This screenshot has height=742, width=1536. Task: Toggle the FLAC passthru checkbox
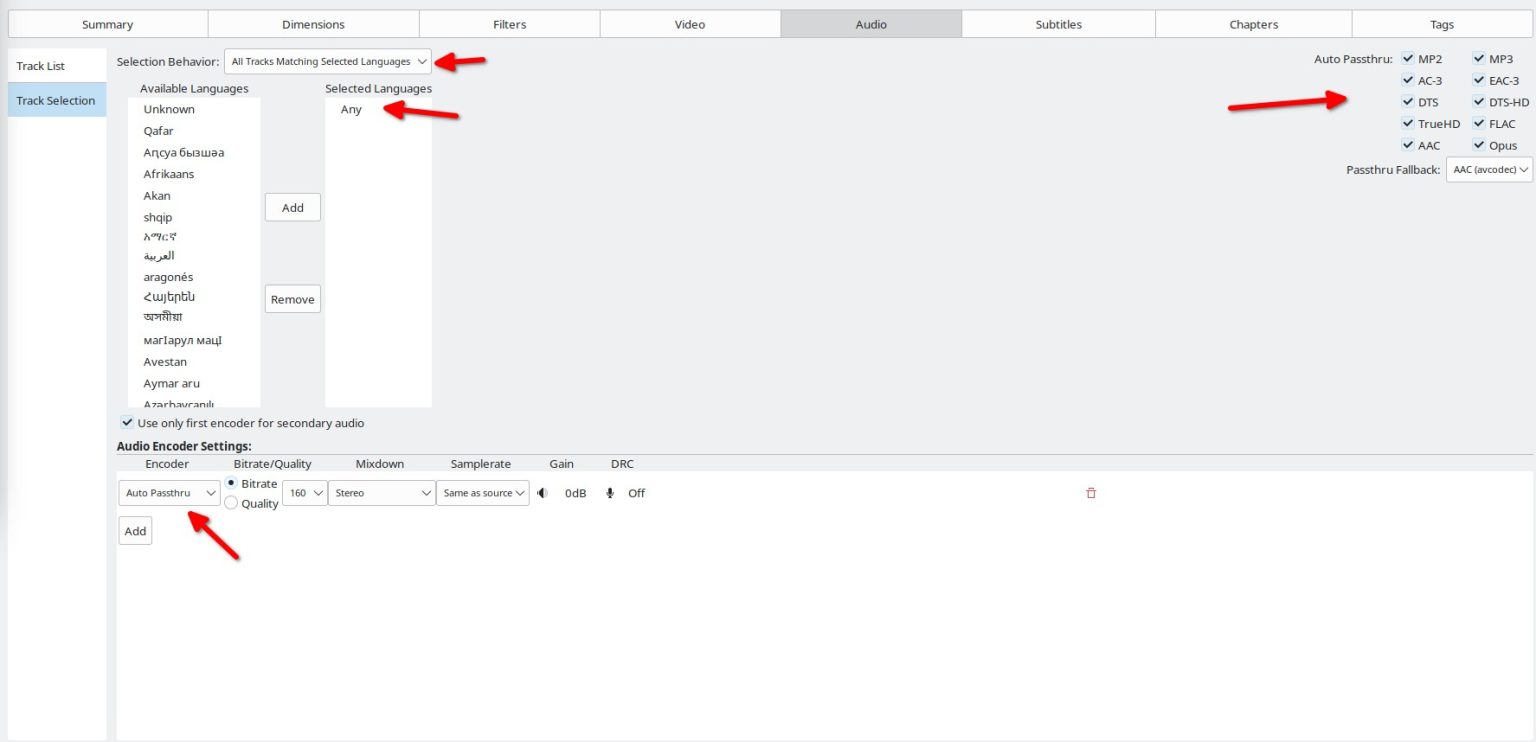point(1479,124)
